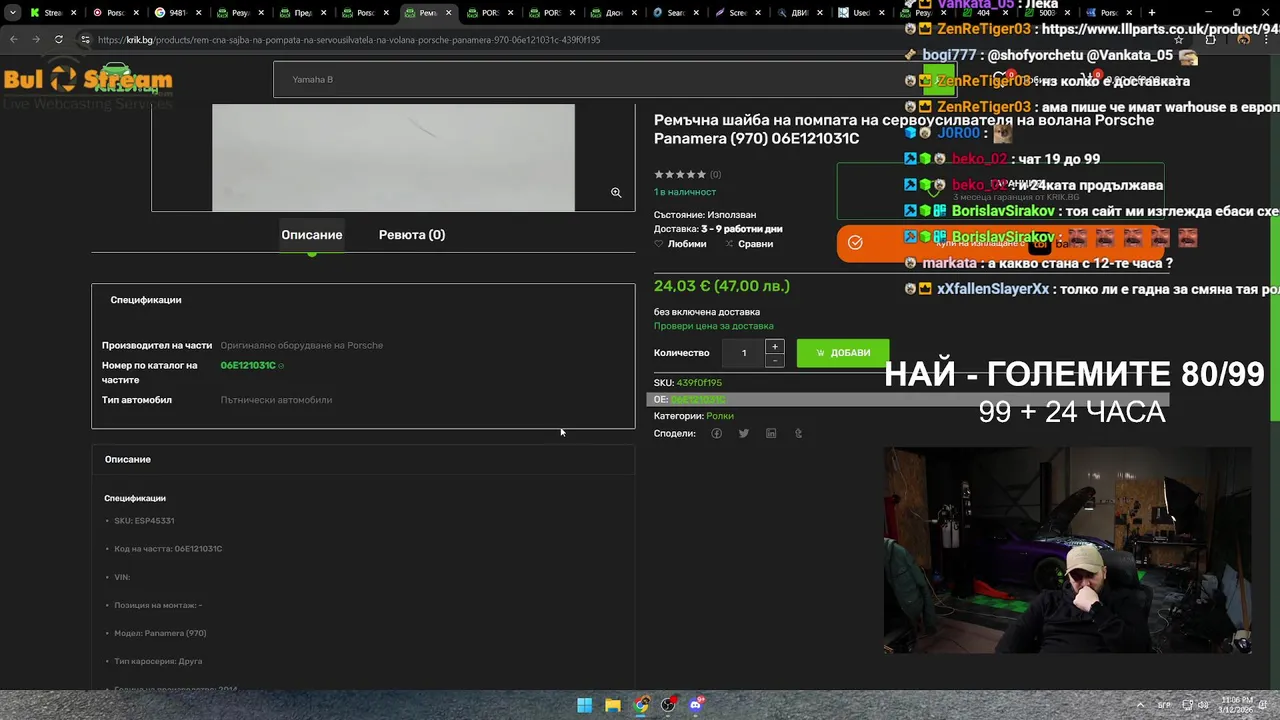Click 'Модел: Panamera (970)' line
1280x720 pixels.
(160, 633)
